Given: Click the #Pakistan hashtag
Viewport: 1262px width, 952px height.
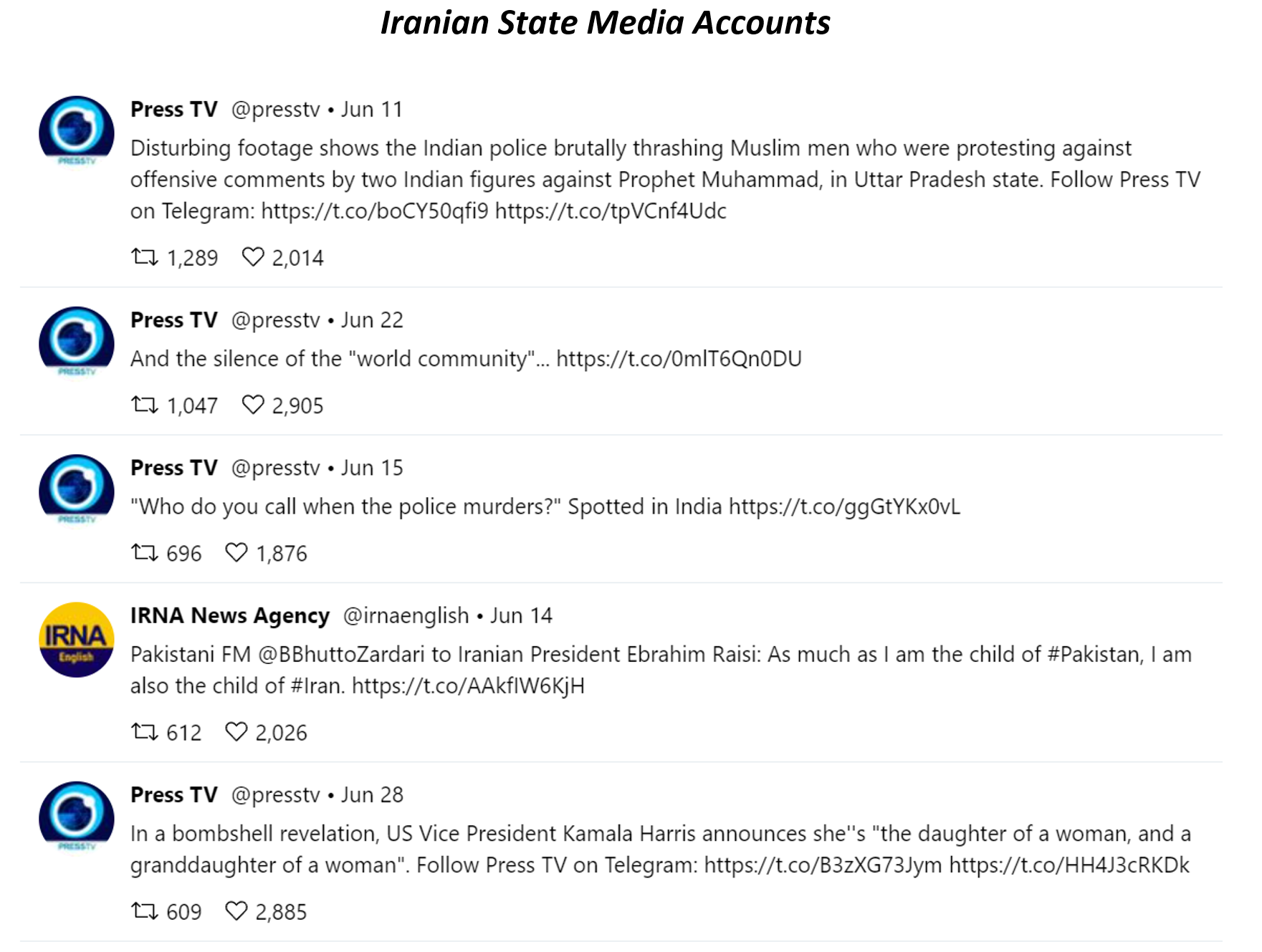Looking at the screenshot, I should (x=1095, y=654).
